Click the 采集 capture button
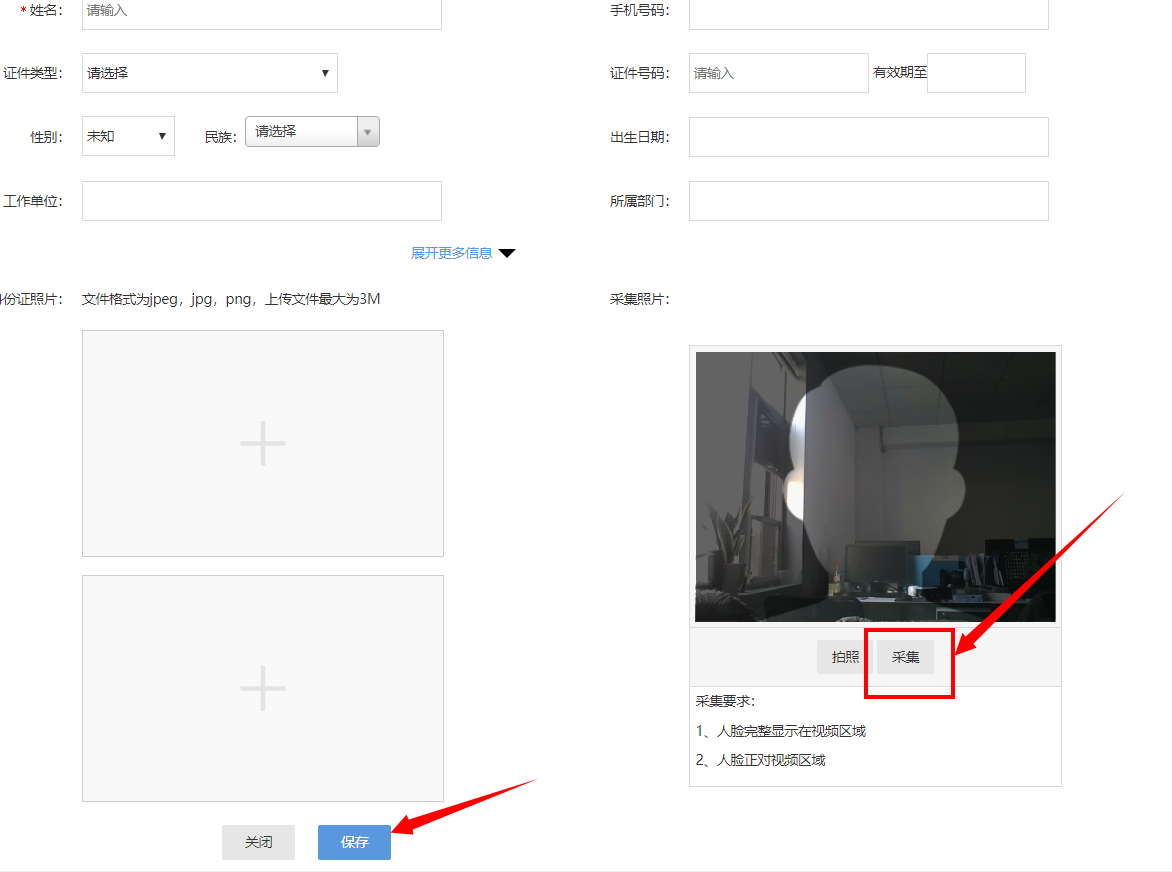 pyautogui.click(x=905, y=657)
